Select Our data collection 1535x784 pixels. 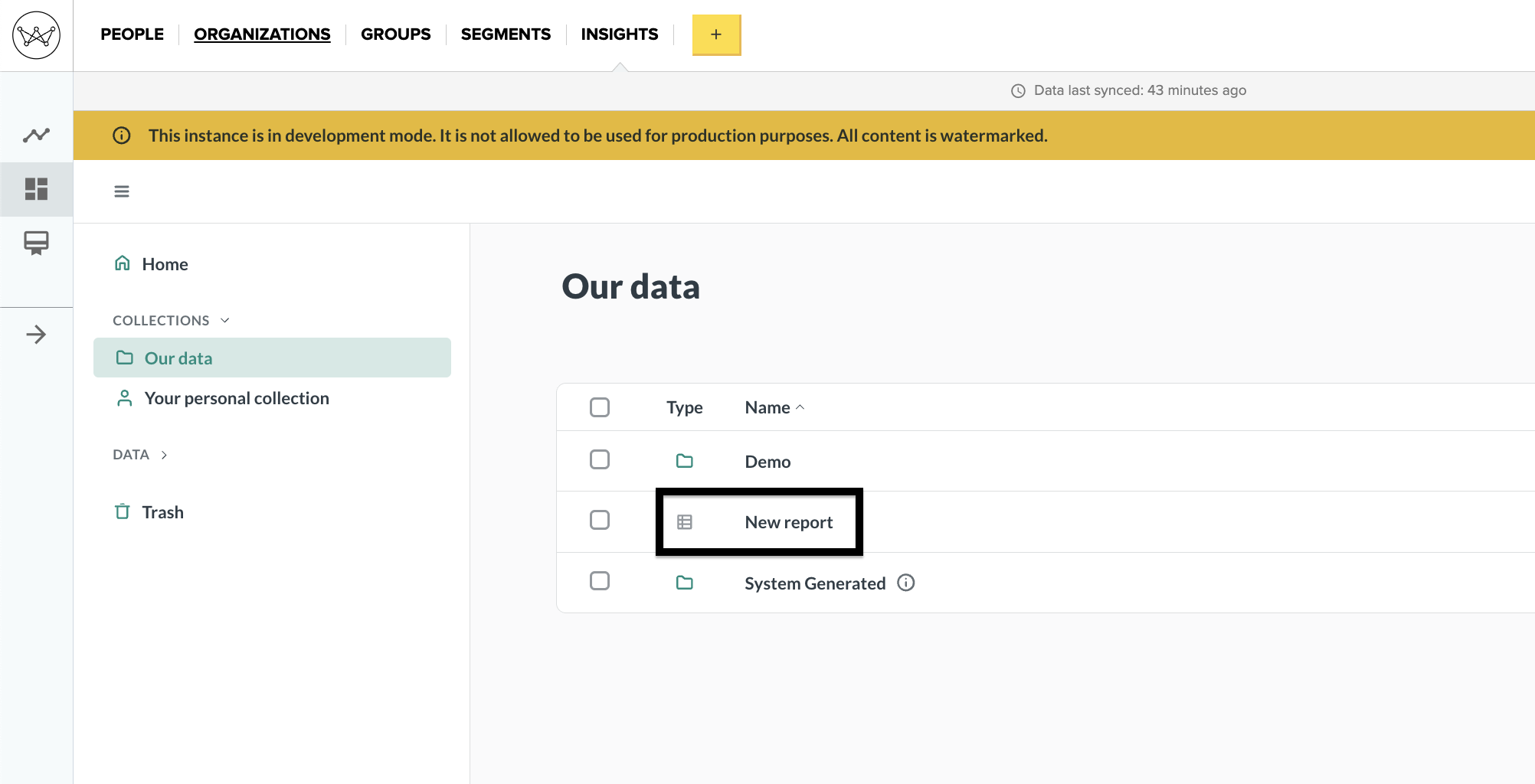272,358
